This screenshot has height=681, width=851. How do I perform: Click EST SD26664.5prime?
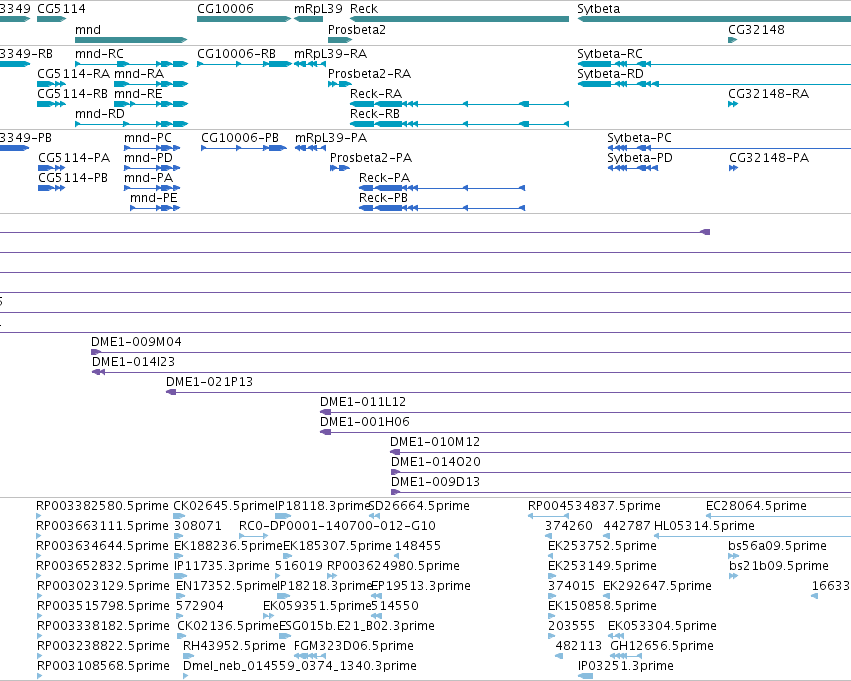(x=419, y=506)
